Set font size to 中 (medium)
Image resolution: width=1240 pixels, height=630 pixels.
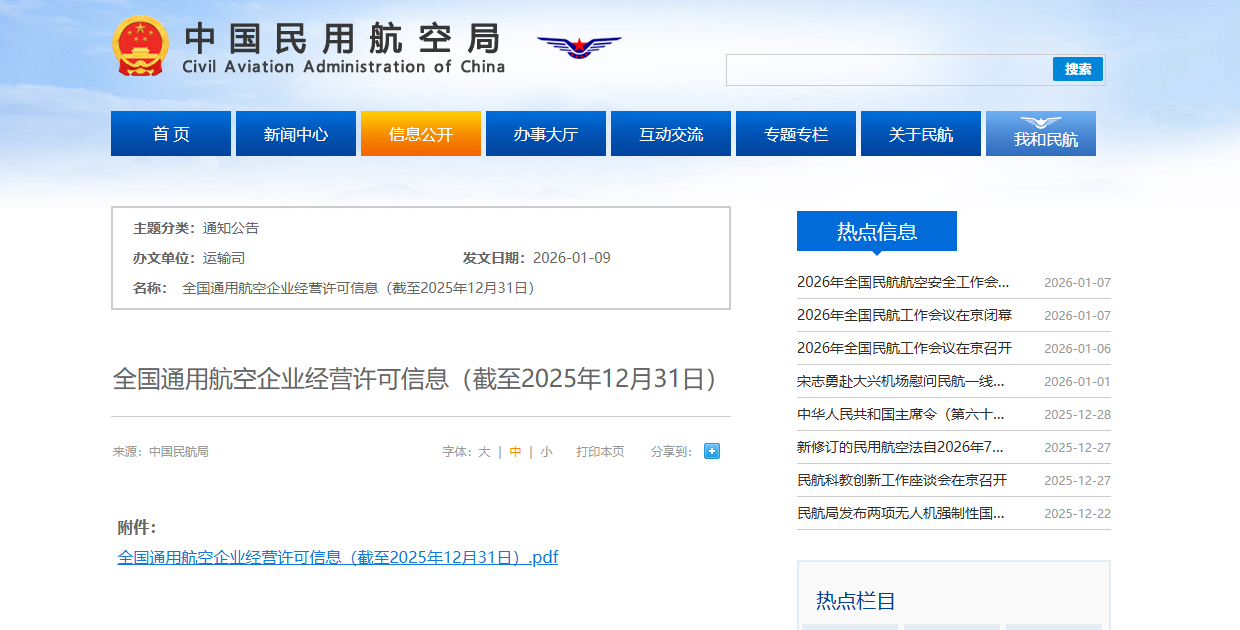point(515,452)
